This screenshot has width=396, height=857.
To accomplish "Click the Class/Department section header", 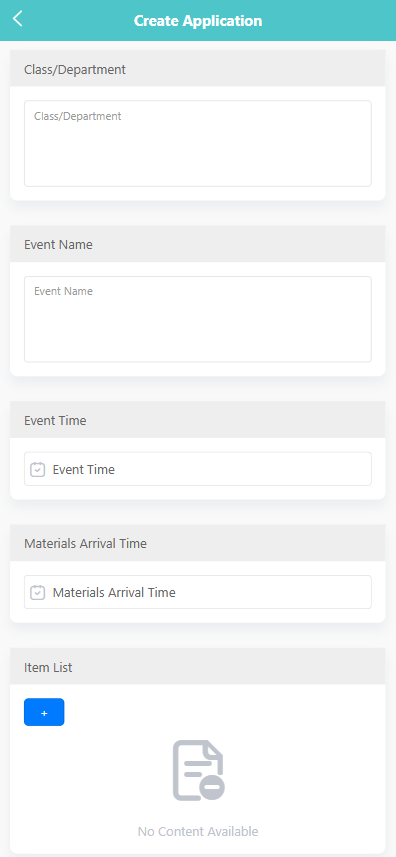I will pos(198,69).
